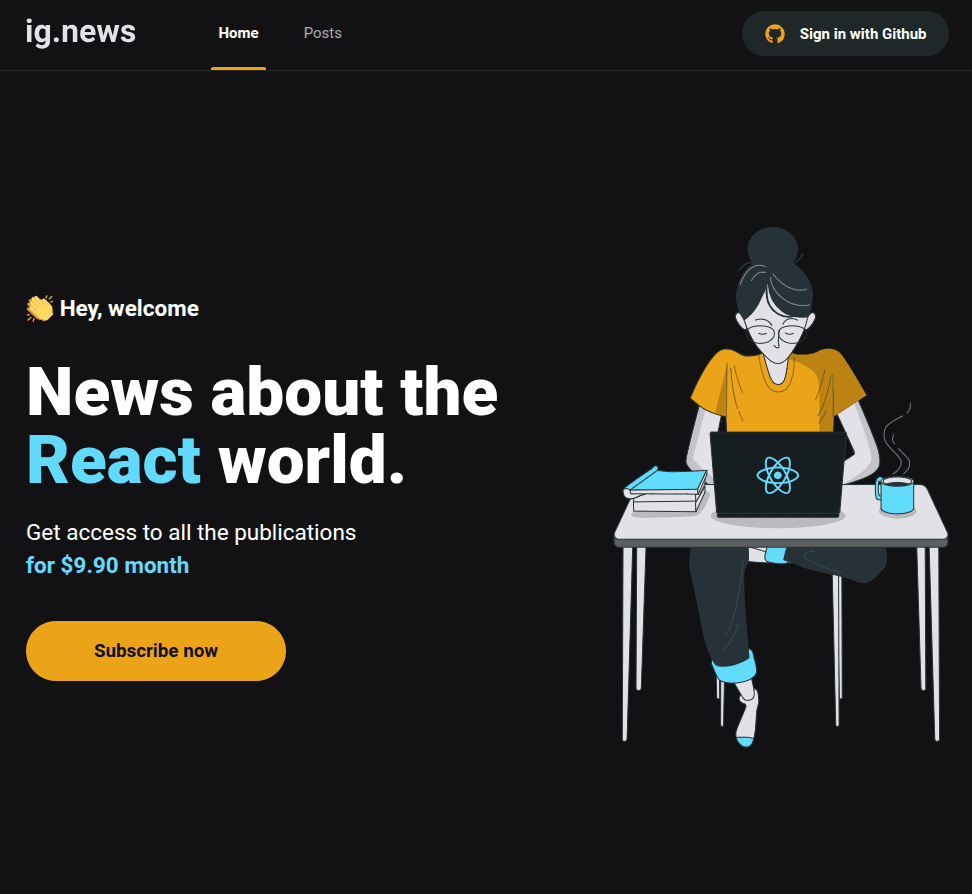The image size is (972, 894).
Task: Select the Home navigation item
Action: point(238,32)
